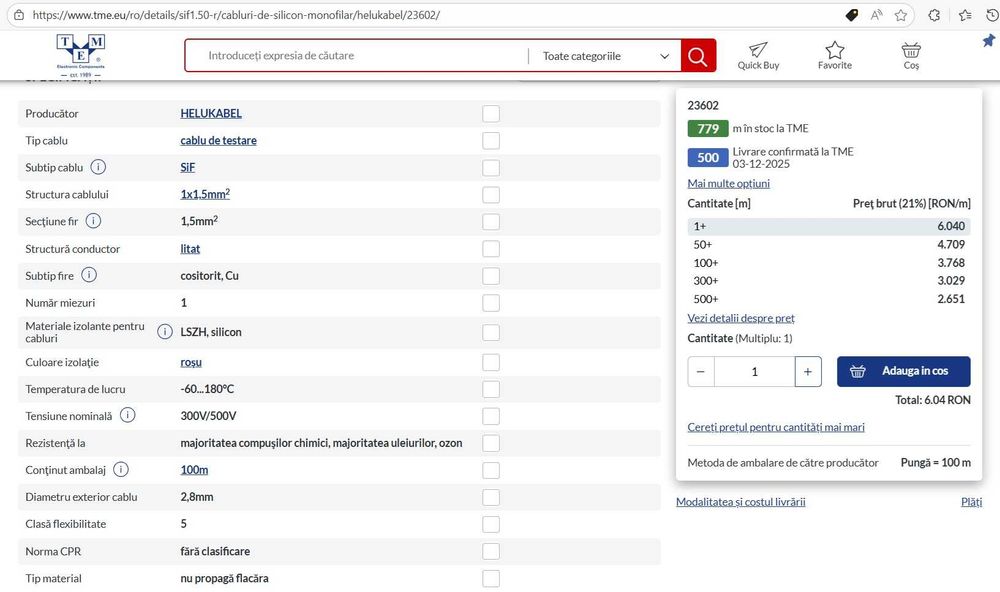Check the Tip cablu row checkbox

491,140
